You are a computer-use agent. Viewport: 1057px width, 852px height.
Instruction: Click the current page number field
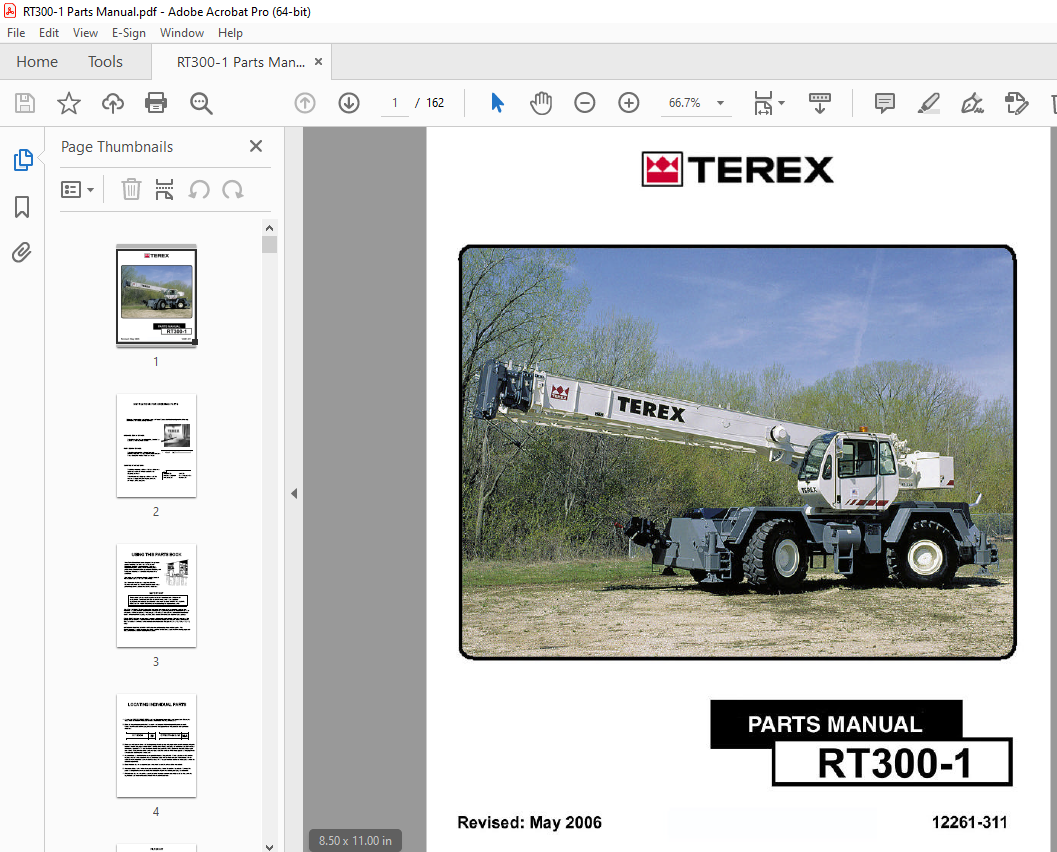click(395, 103)
